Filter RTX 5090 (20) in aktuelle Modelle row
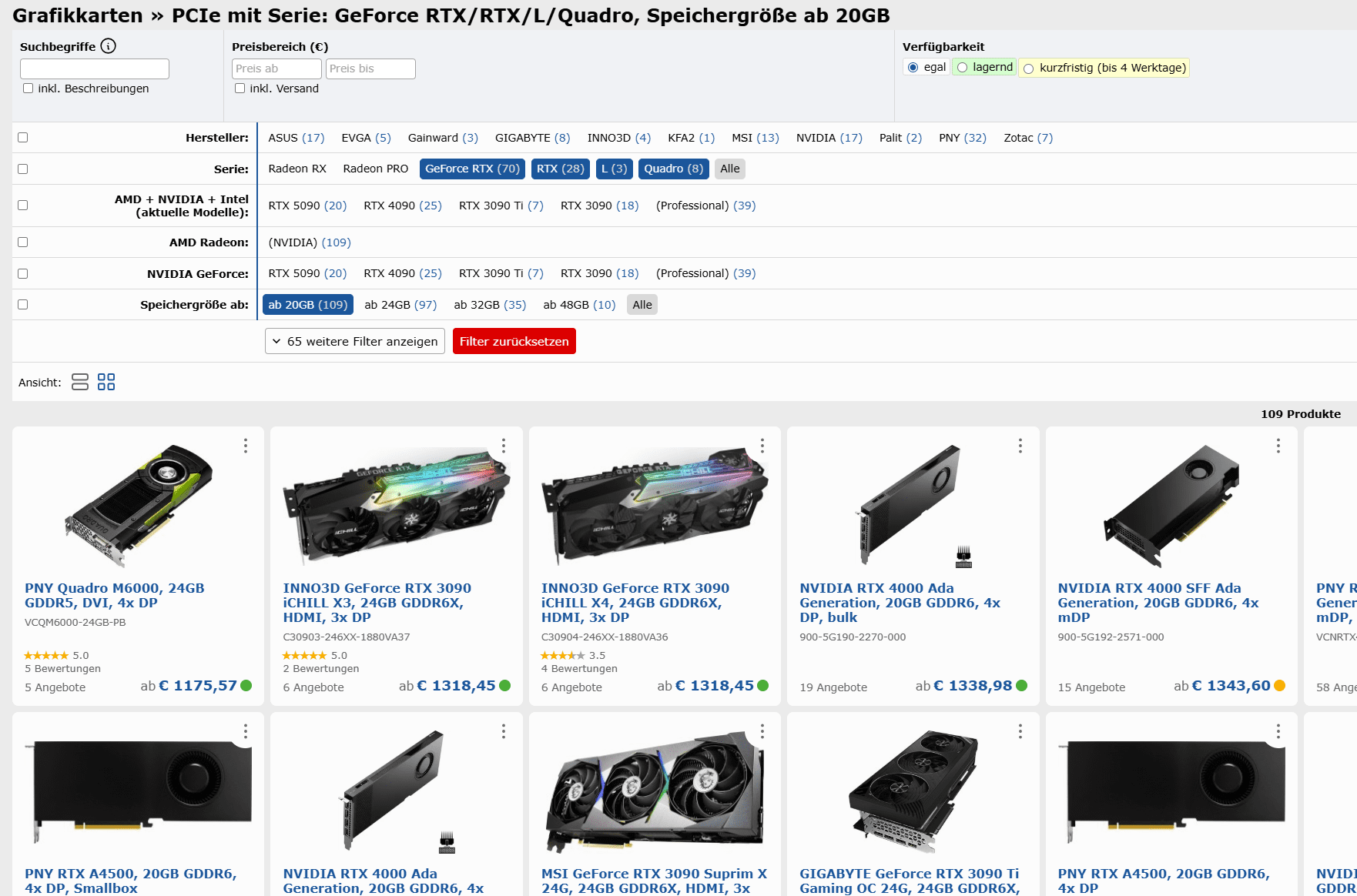 (x=307, y=206)
